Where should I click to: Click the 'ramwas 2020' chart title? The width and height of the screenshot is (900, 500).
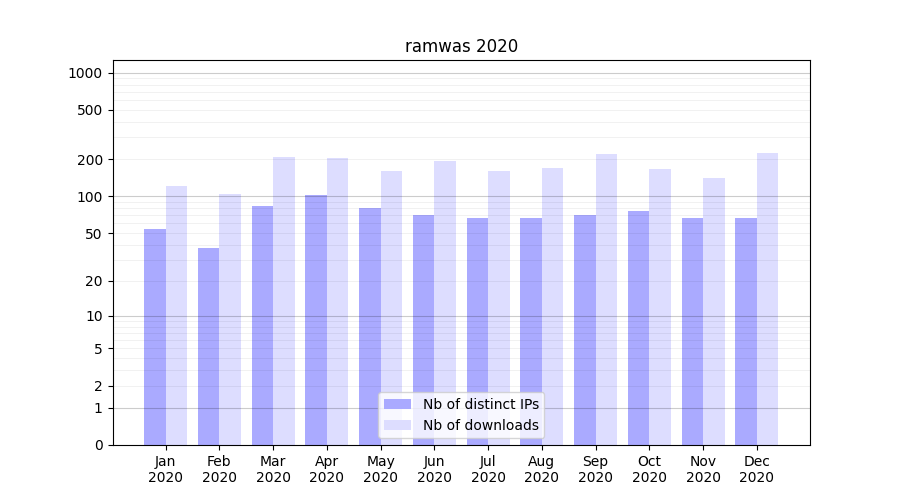(461, 46)
